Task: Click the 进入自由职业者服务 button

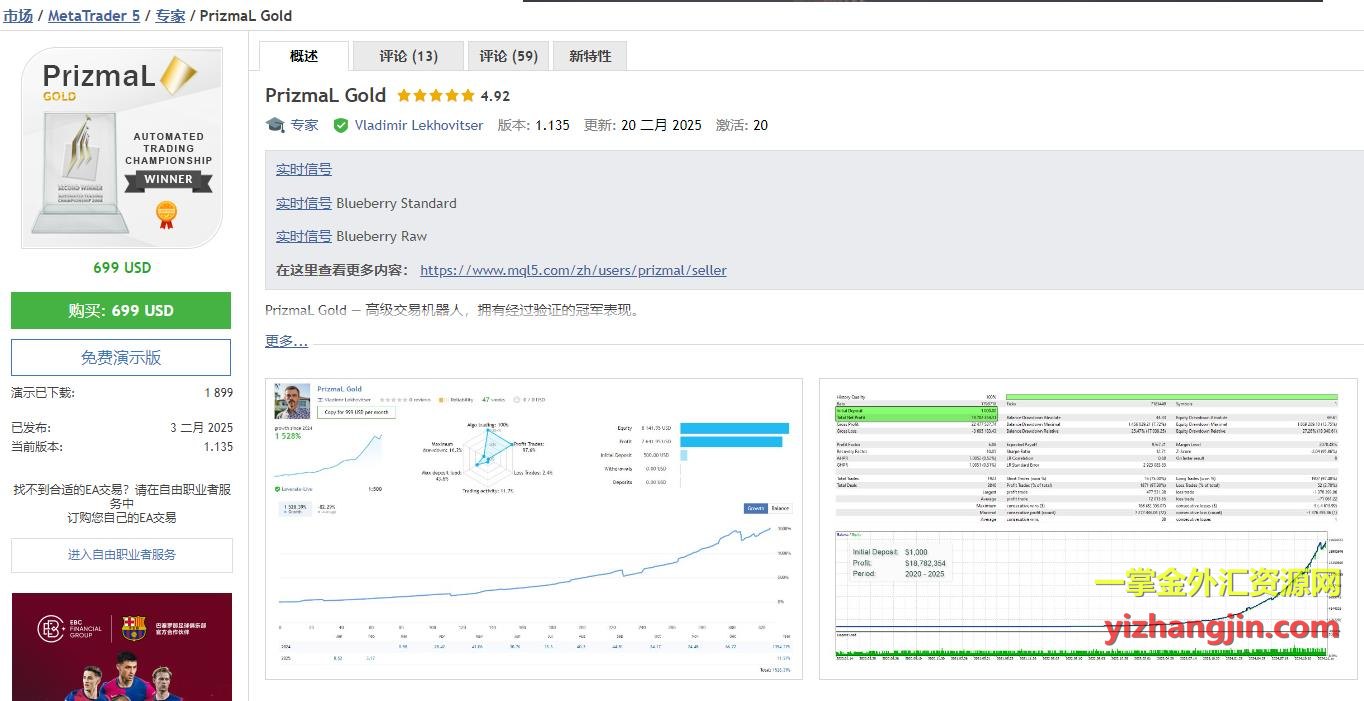Action: pos(122,555)
